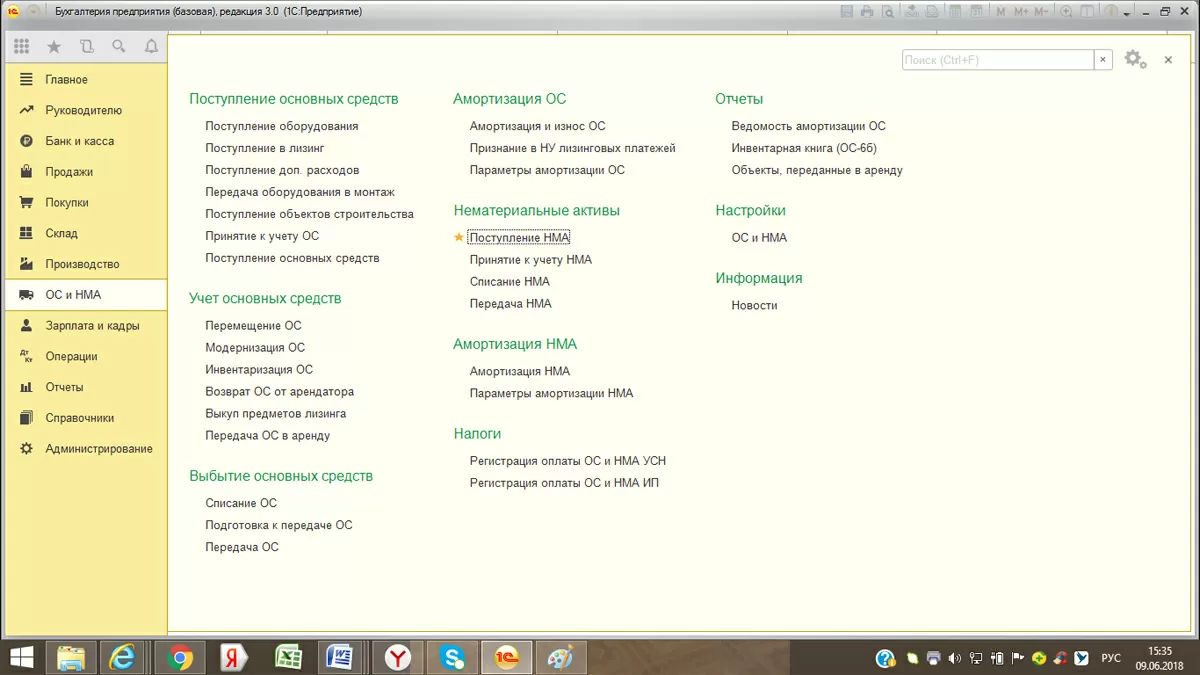1200x675 pixels.
Task: Open the History scroll icon
Action: pyautogui.click(x=86, y=46)
